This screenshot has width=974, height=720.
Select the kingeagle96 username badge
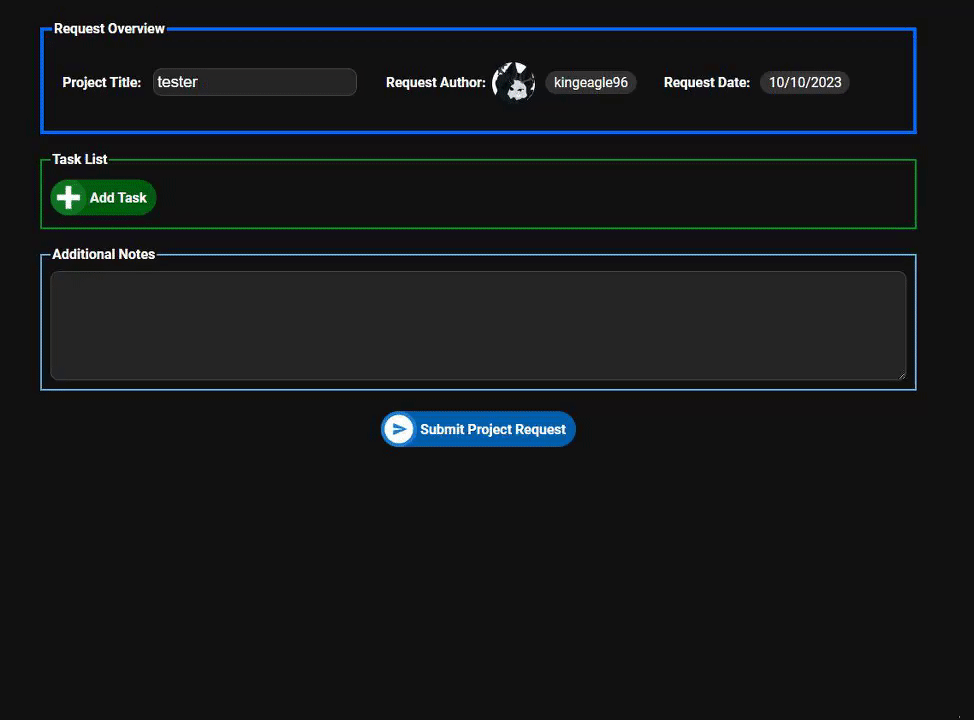coord(591,82)
